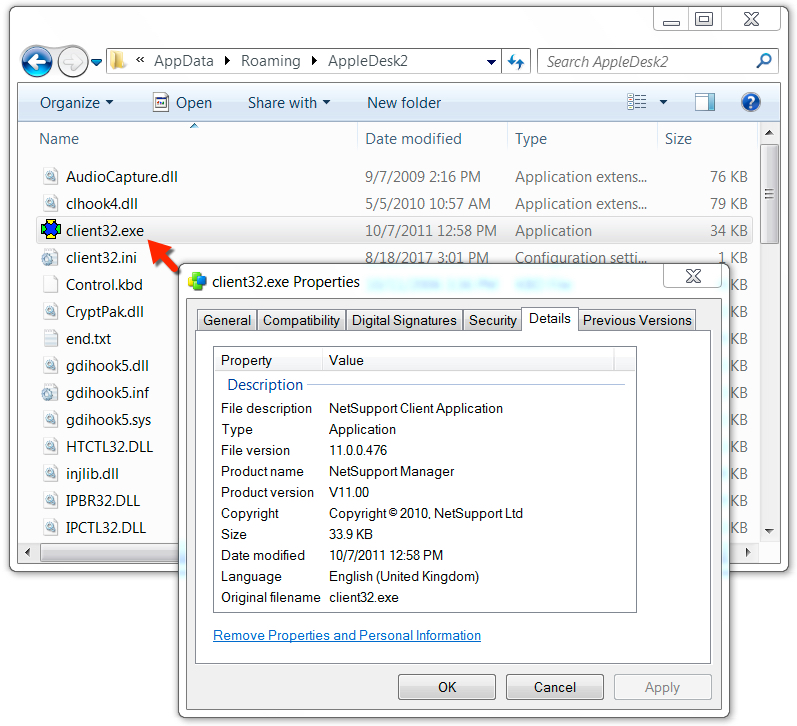Select the Control.kbd file icon
The image size is (797, 726).
pyautogui.click(x=50, y=284)
